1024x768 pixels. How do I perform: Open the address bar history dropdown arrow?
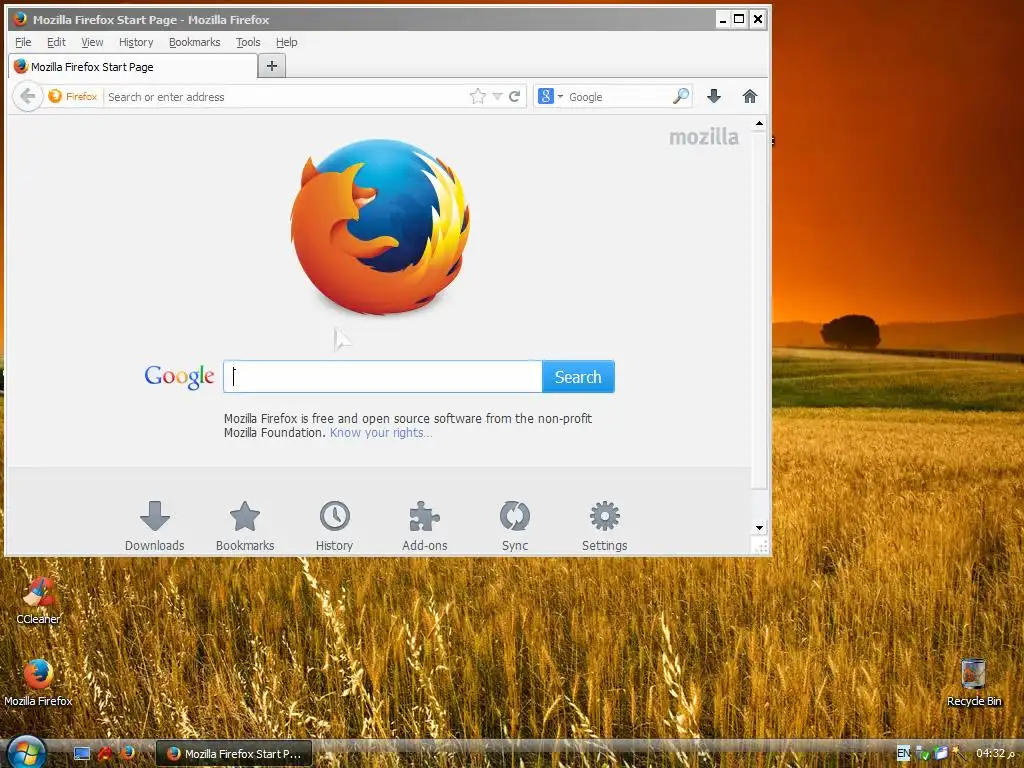[x=497, y=97]
